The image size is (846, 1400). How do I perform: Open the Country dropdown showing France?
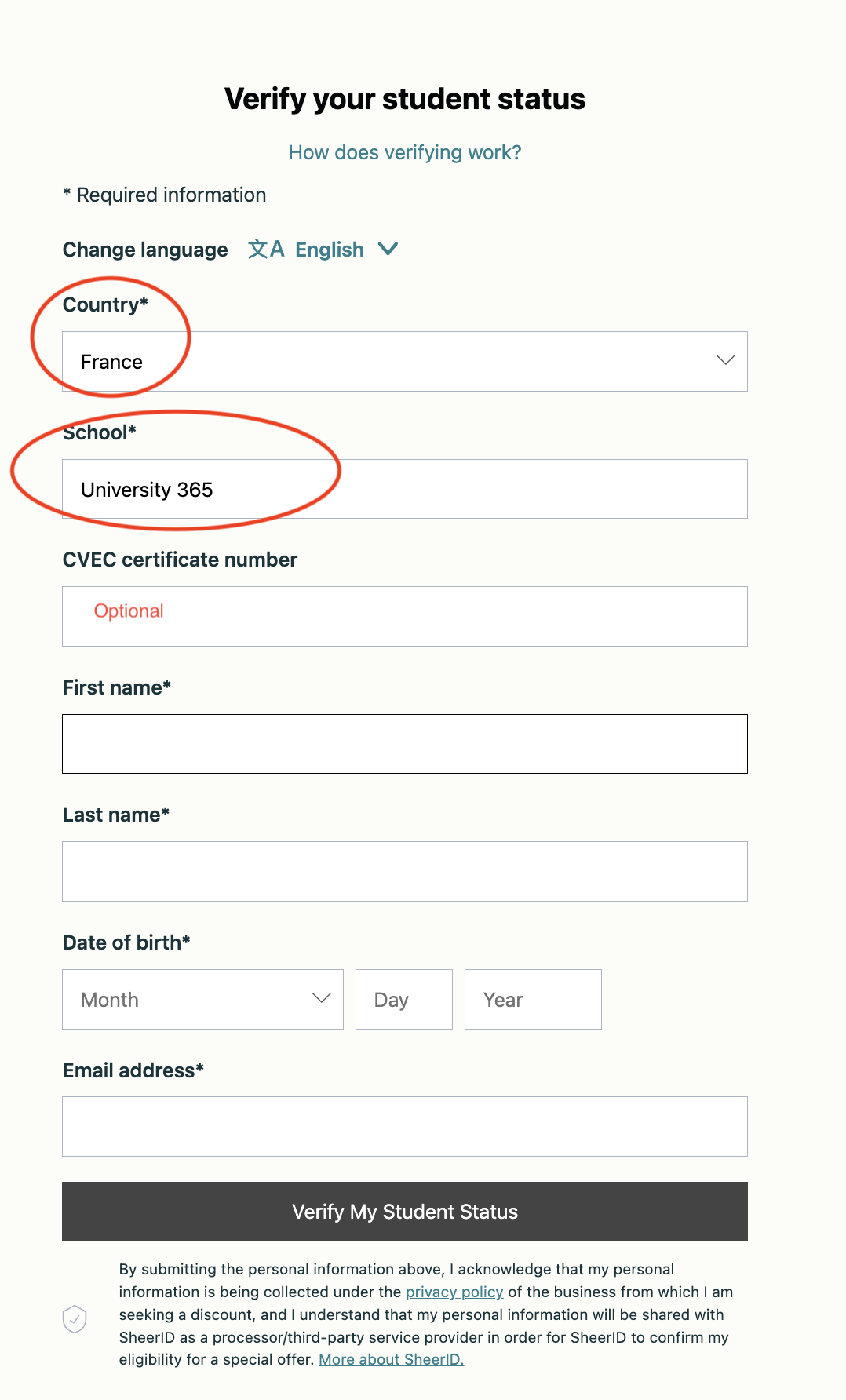point(404,362)
